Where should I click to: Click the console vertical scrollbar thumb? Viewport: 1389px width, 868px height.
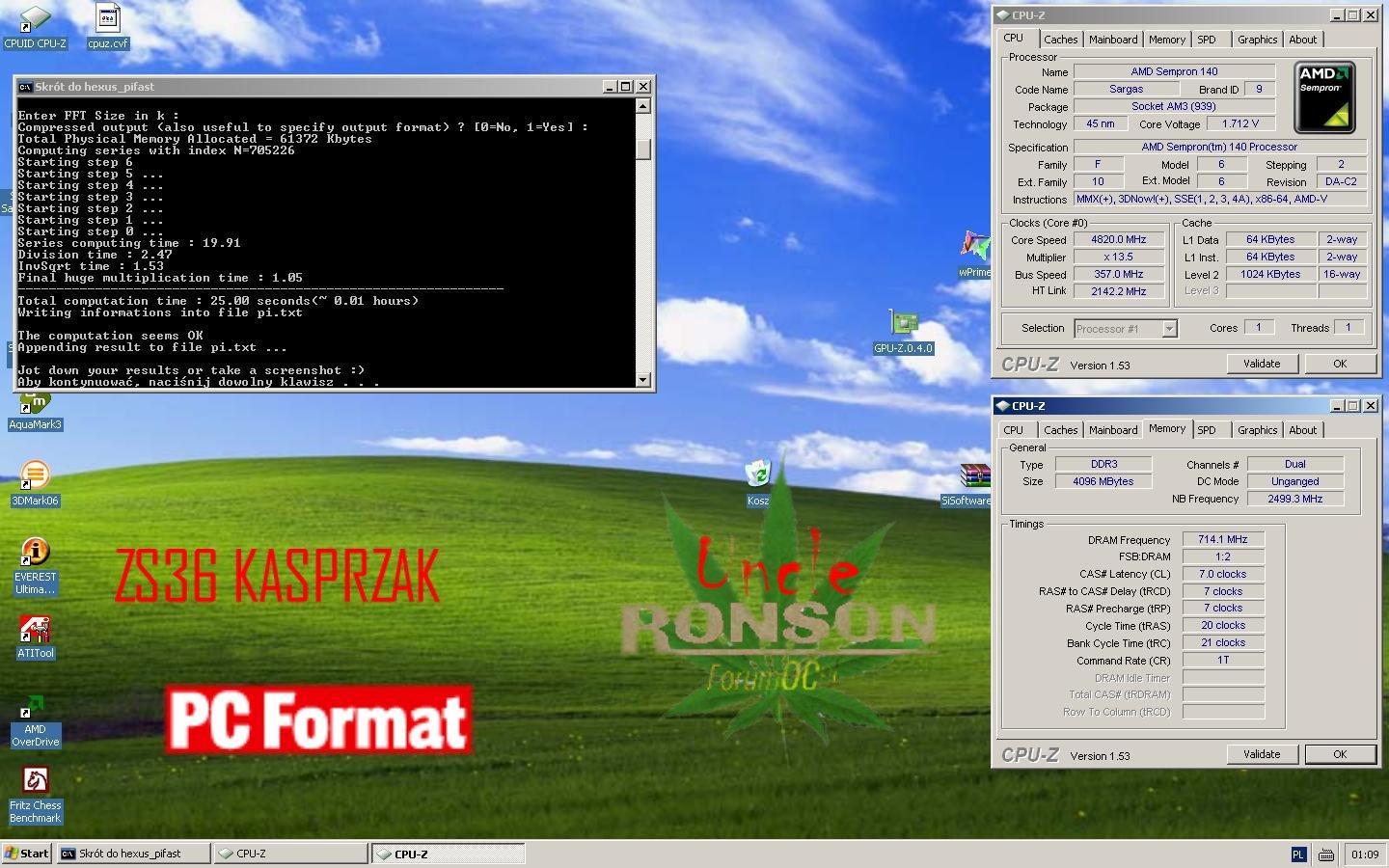point(643,149)
